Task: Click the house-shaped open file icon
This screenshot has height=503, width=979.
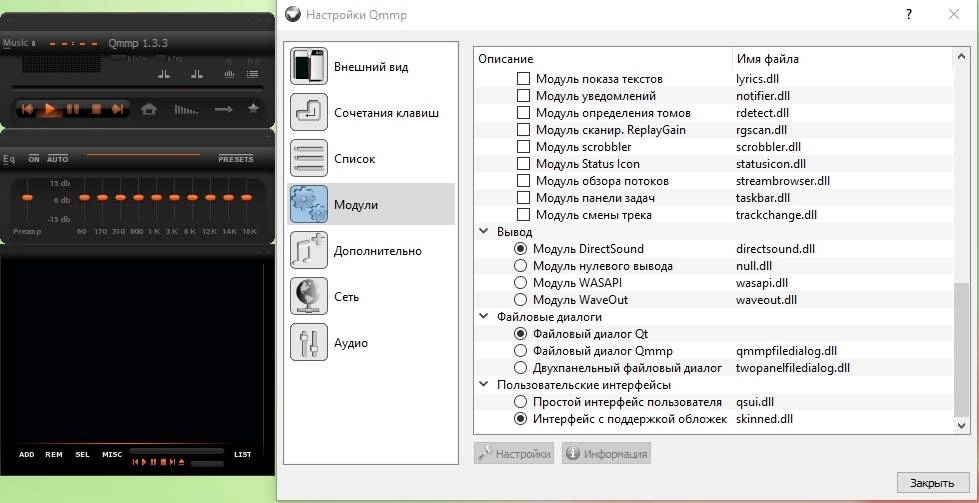Action: (149, 109)
